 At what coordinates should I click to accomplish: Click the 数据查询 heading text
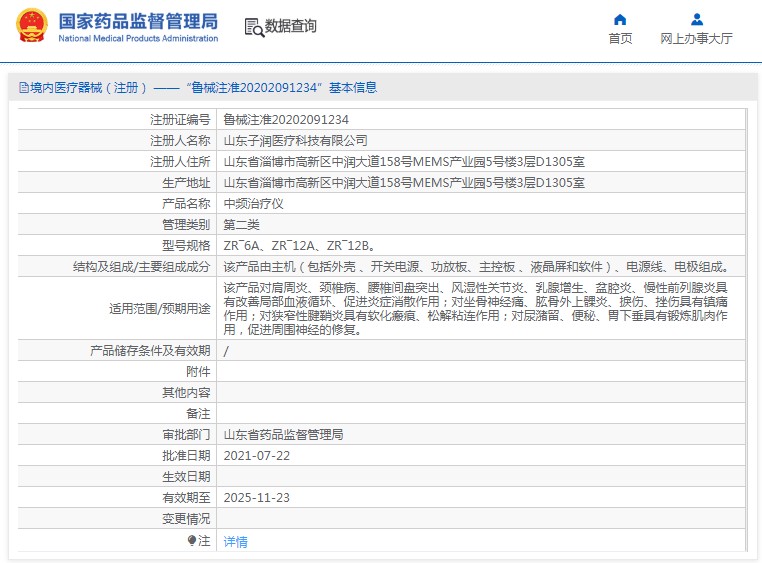coord(291,26)
